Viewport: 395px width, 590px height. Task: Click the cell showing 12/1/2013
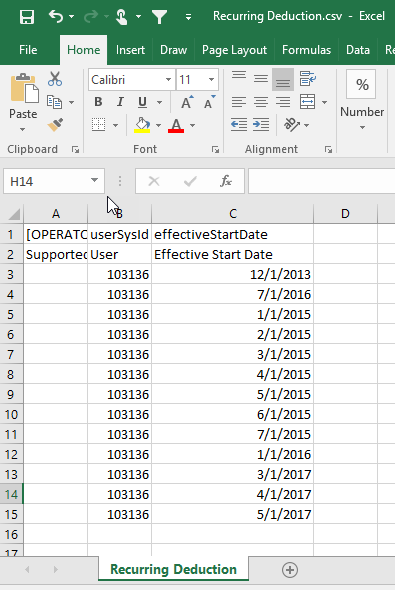(x=232, y=274)
